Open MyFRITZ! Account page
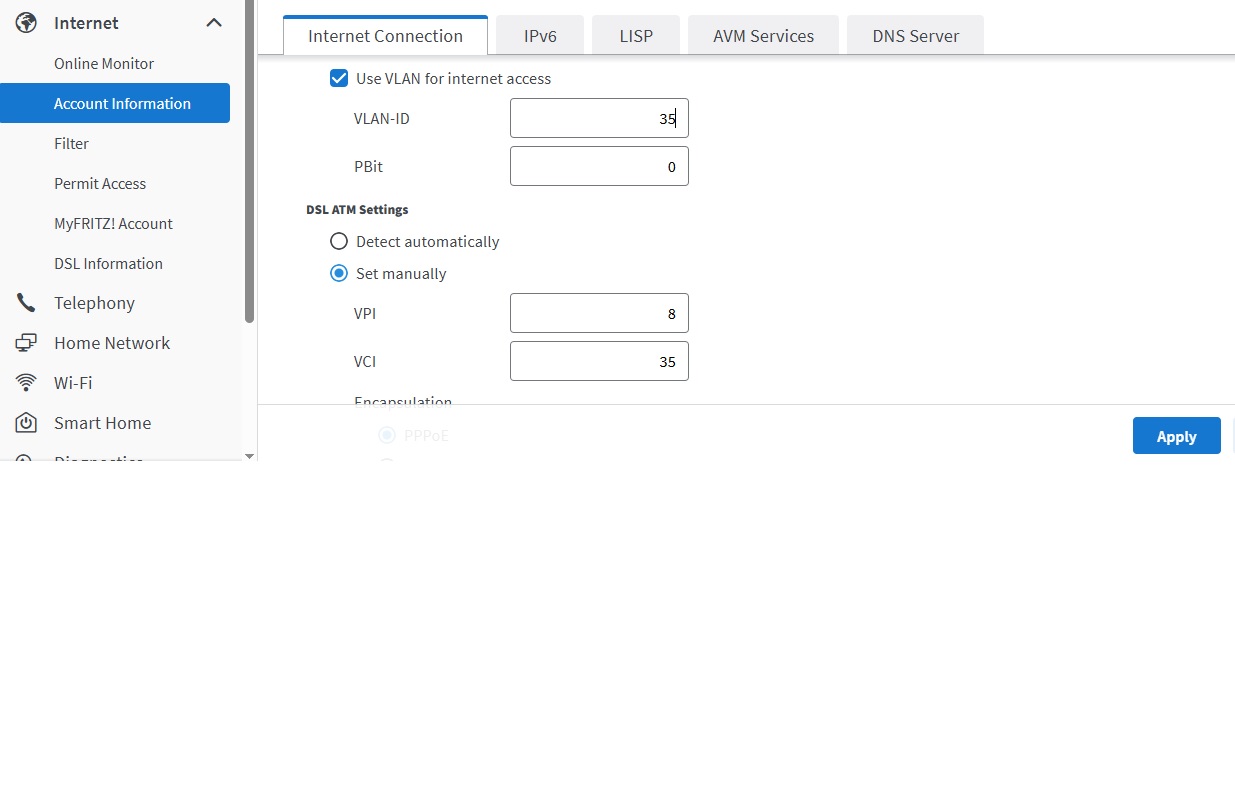Screen dimensions: 1235x800 pos(113,223)
